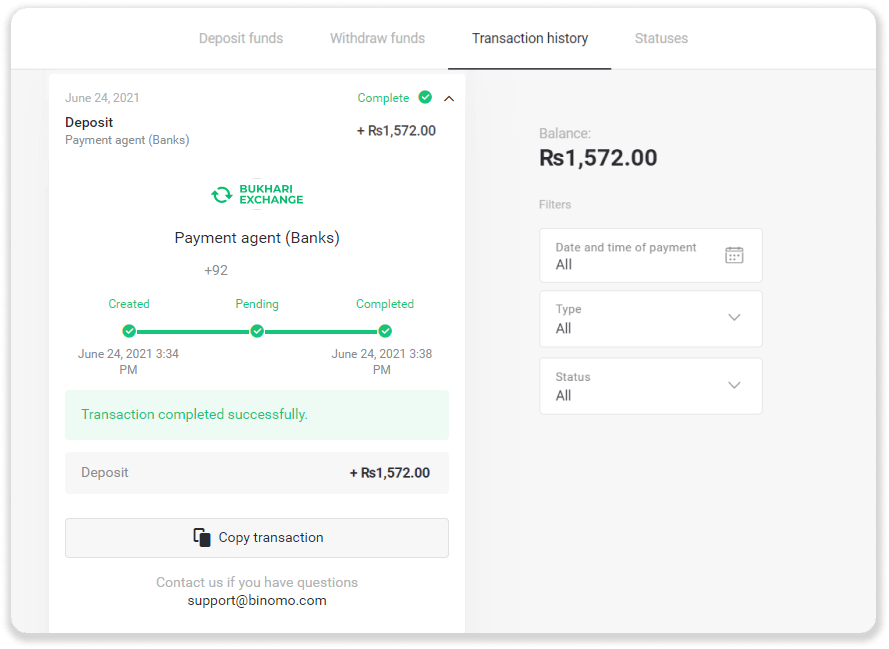Select the Transaction history tab
The image size is (889, 649).
[530, 39]
